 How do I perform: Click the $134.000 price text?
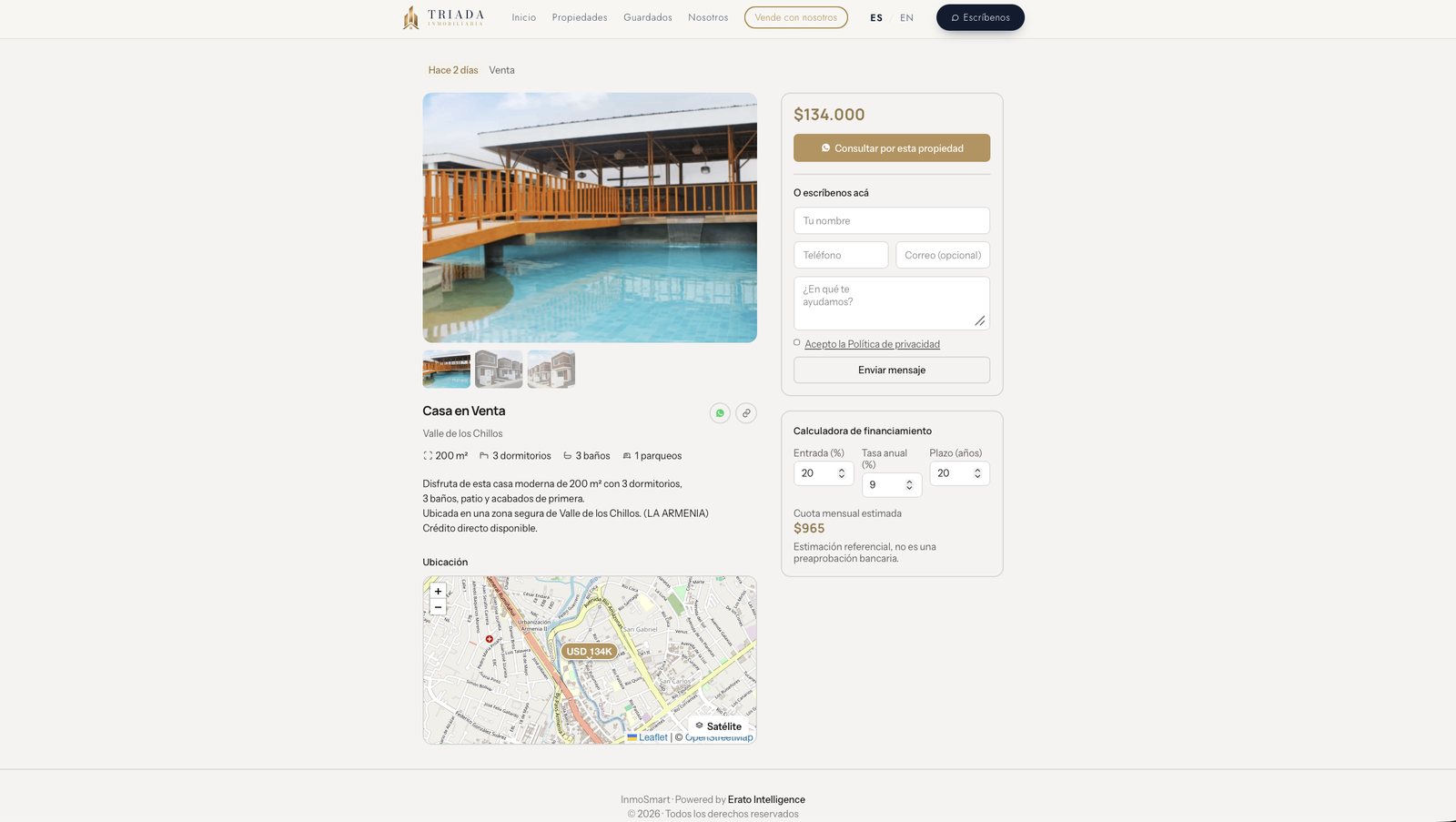[x=829, y=115]
